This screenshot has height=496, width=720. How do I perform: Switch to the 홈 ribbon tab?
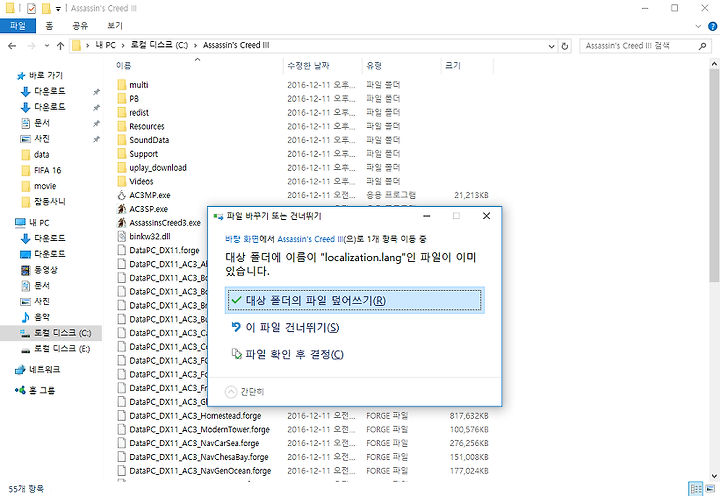click(x=49, y=26)
